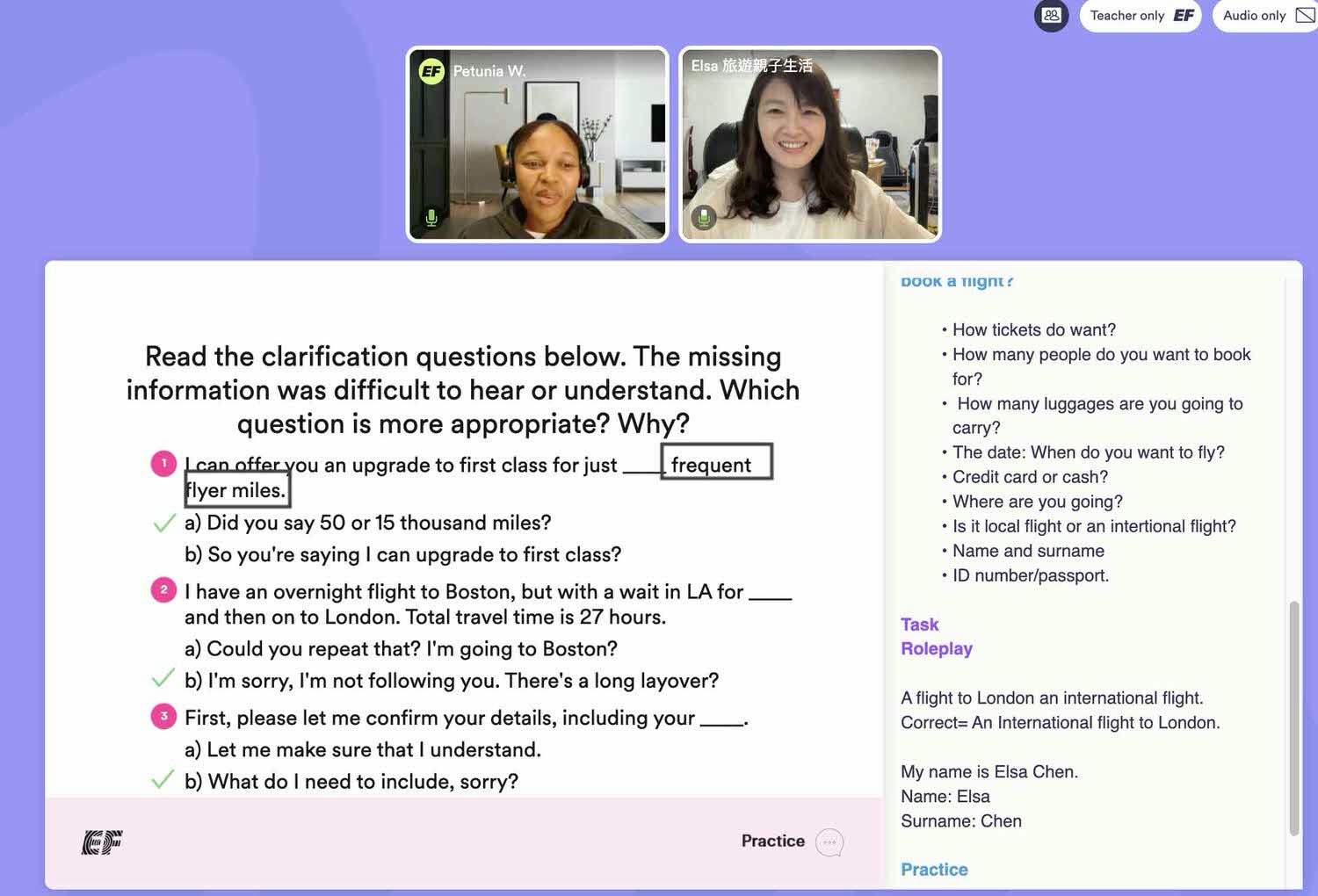
Task: Click the EF badge on Petunia's video tile
Action: (432, 70)
